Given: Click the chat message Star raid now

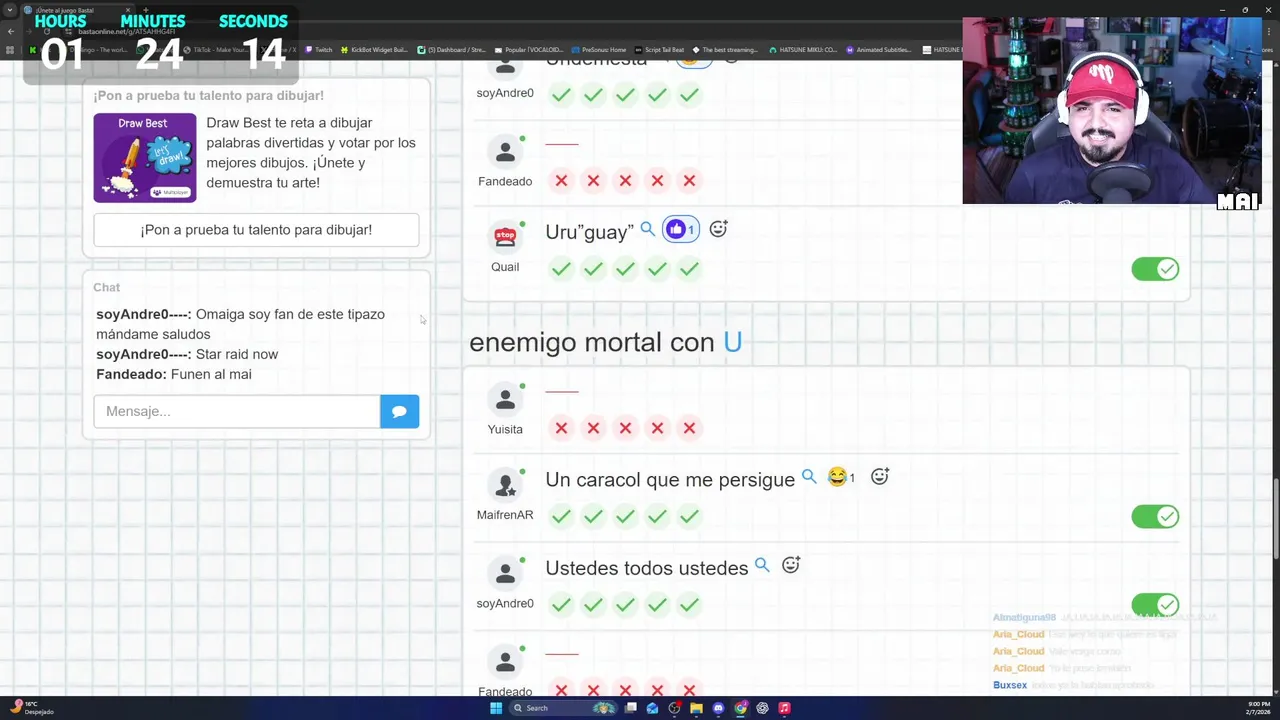Looking at the screenshot, I should pyautogui.click(x=237, y=354).
